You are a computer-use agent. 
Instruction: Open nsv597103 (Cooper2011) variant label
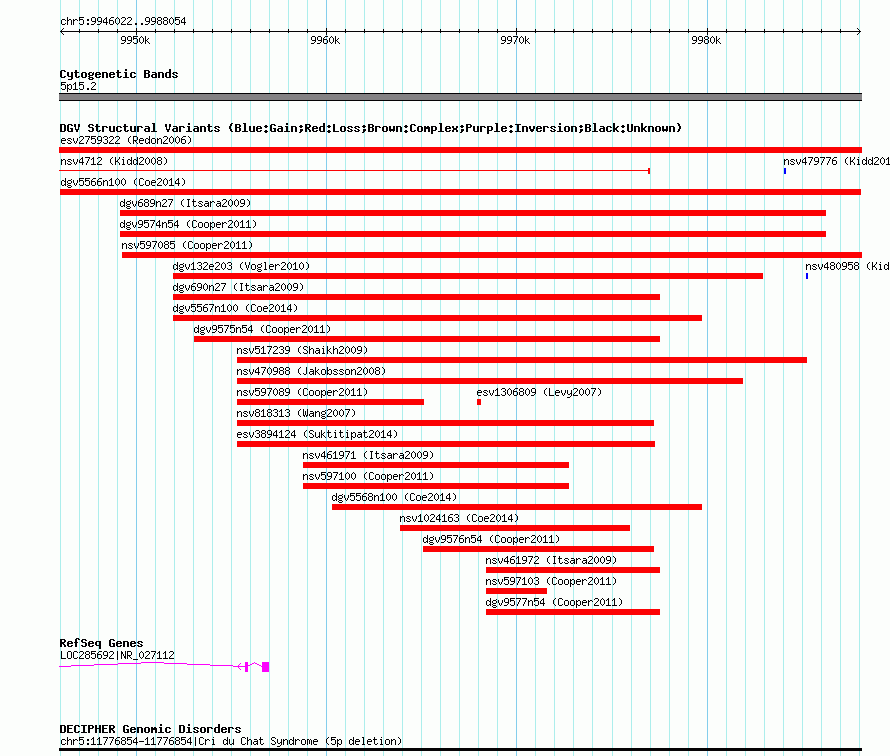551,581
